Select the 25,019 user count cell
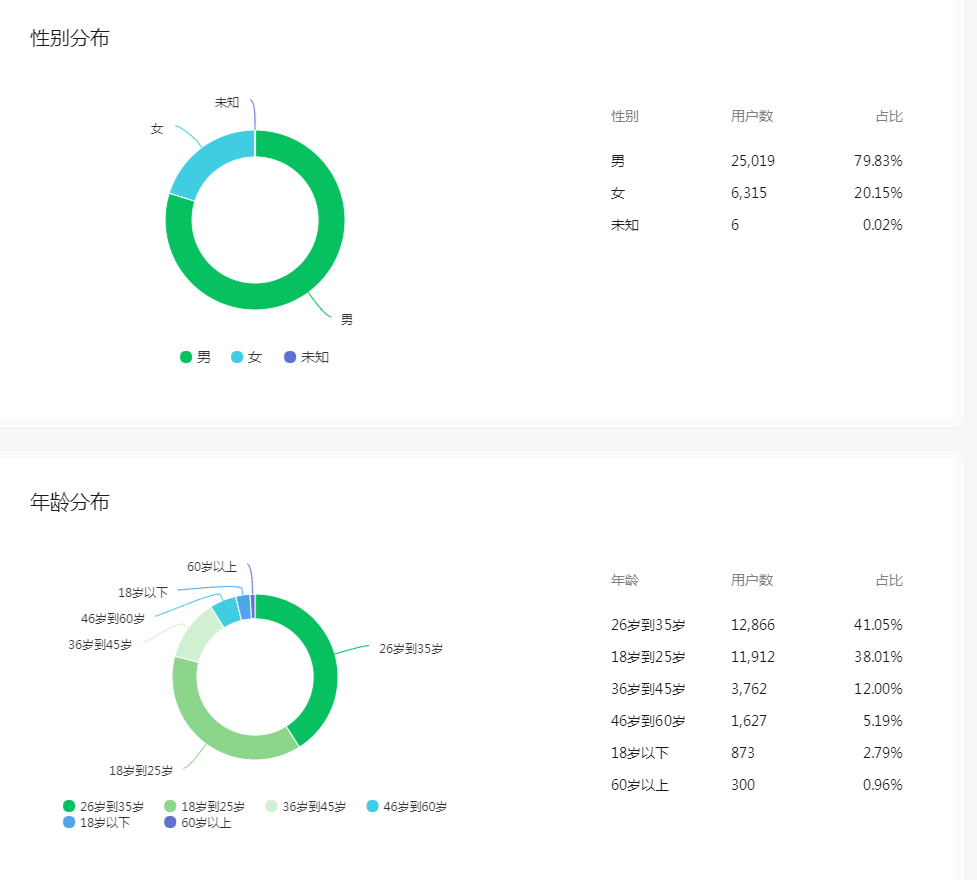This screenshot has height=880, width=977. click(x=752, y=161)
